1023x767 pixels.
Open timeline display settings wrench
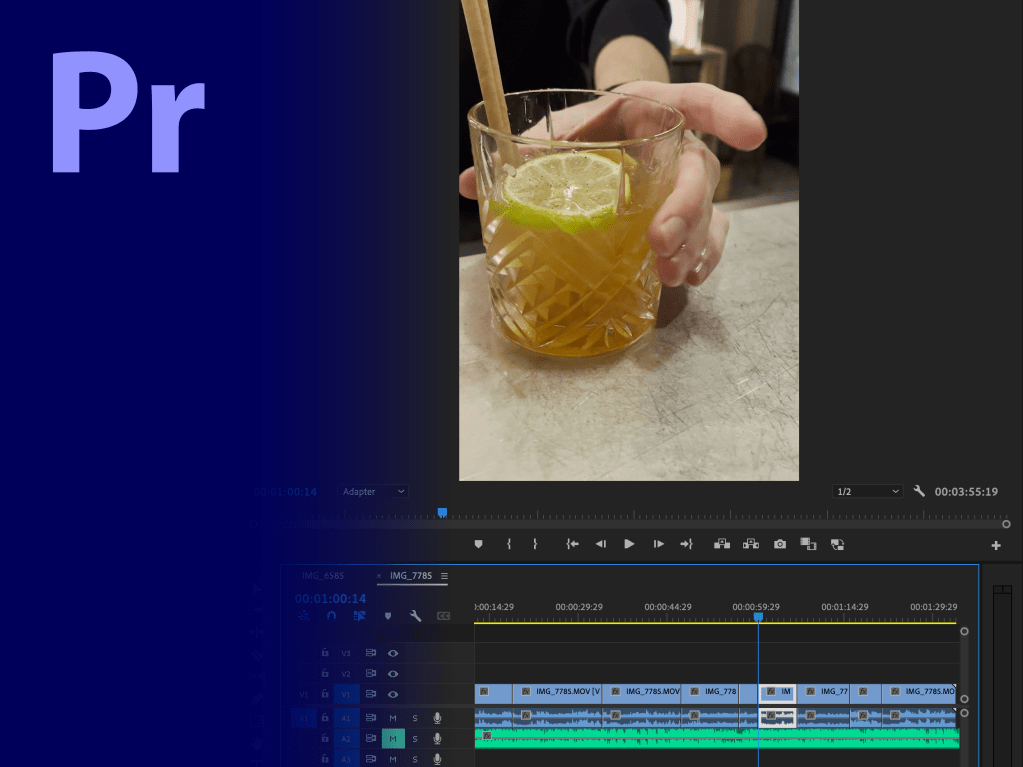click(x=415, y=616)
